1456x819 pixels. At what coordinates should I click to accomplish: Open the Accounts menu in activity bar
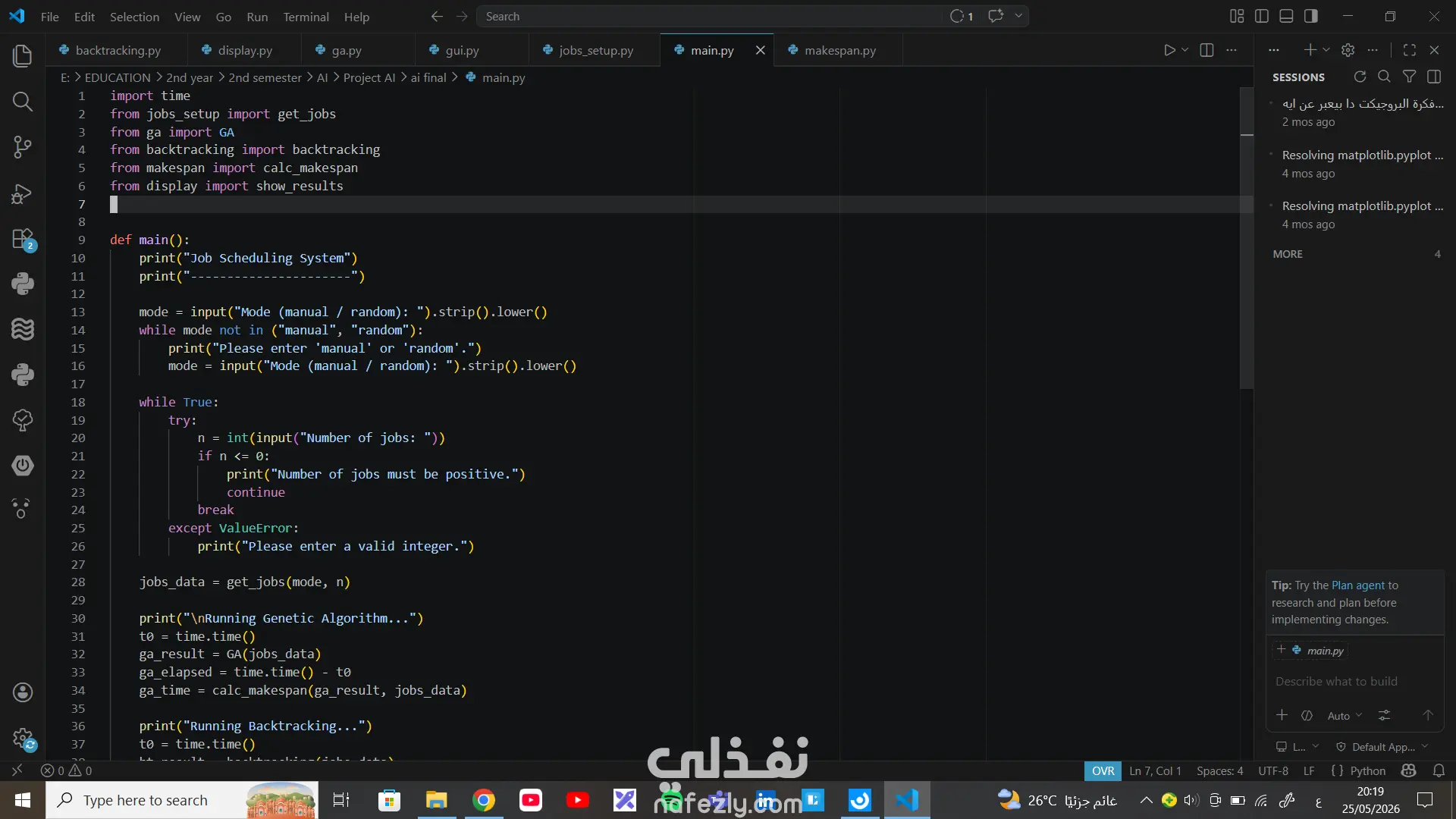(x=23, y=692)
